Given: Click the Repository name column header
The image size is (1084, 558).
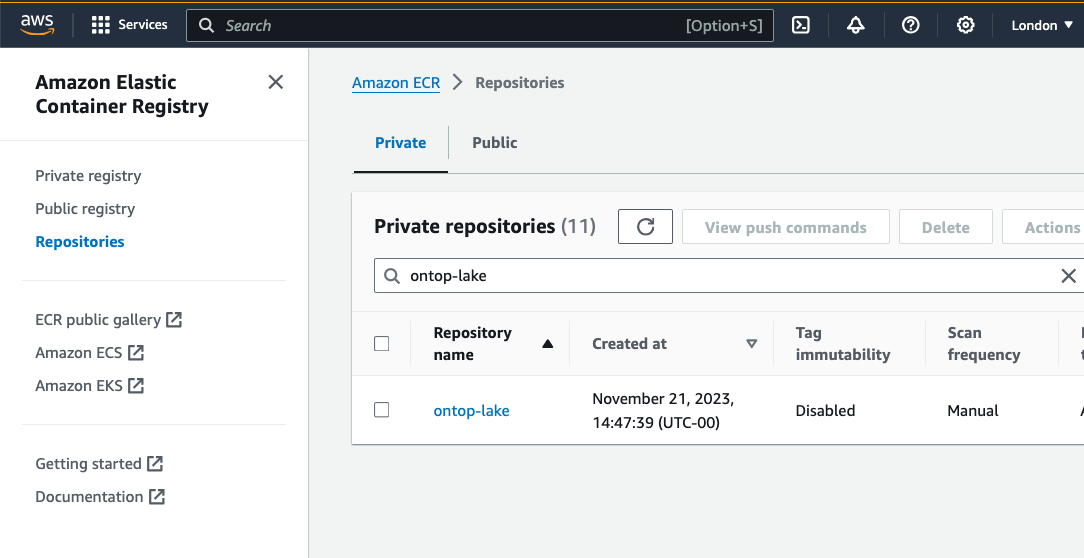Looking at the screenshot, I should click(x=473, y=344).
